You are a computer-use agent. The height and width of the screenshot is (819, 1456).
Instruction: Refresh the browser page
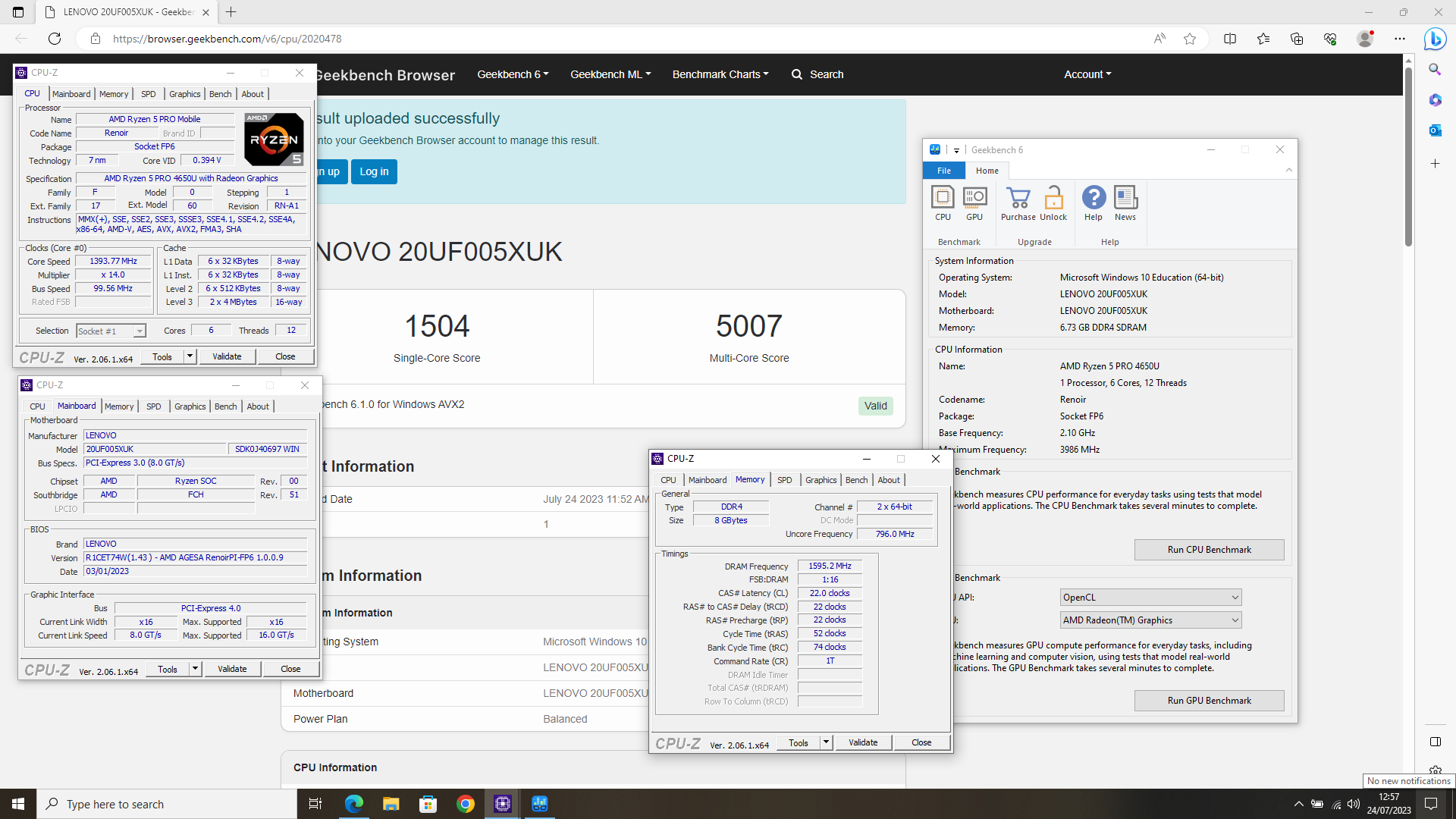55,39
